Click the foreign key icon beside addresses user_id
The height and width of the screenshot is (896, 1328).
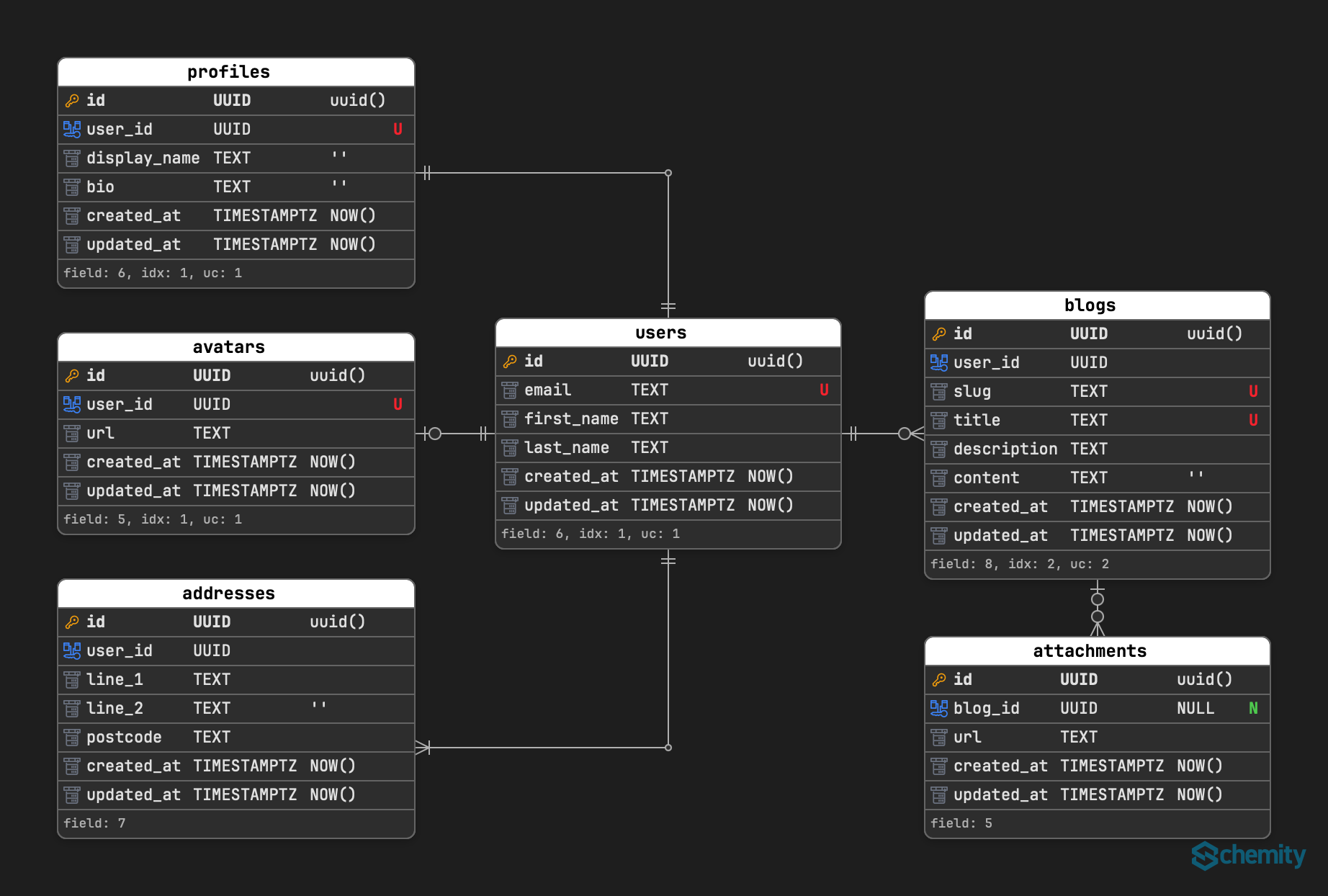click(72, 651)
